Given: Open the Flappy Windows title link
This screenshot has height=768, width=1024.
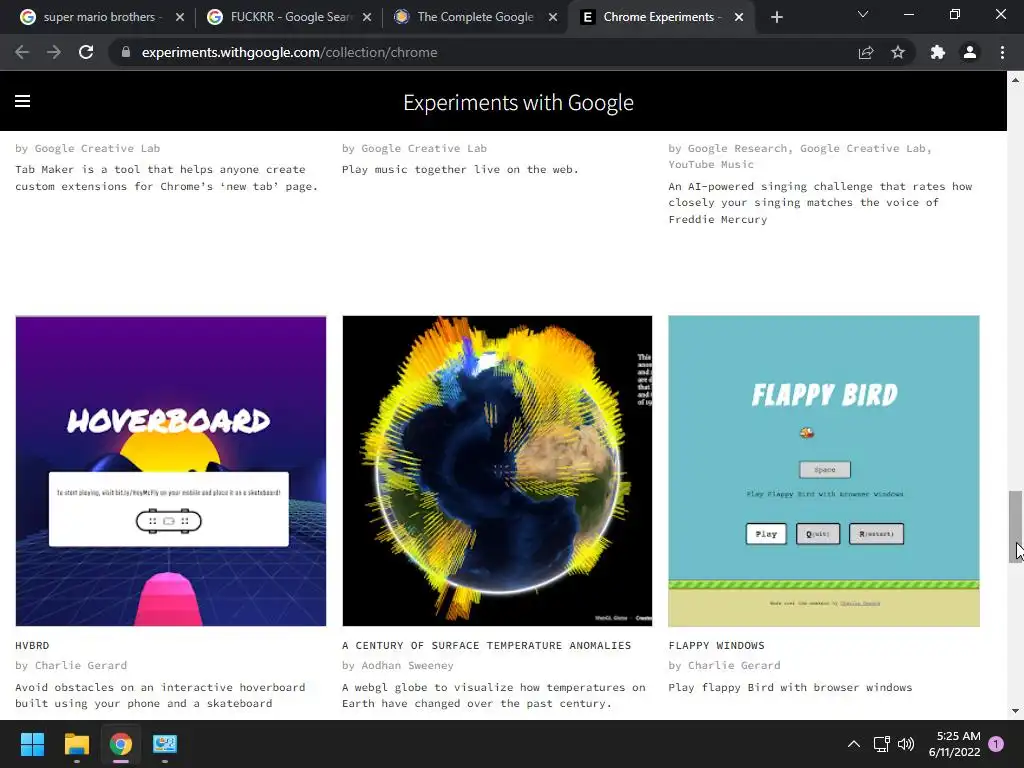Looking at the screenshot, I should 716,645.
